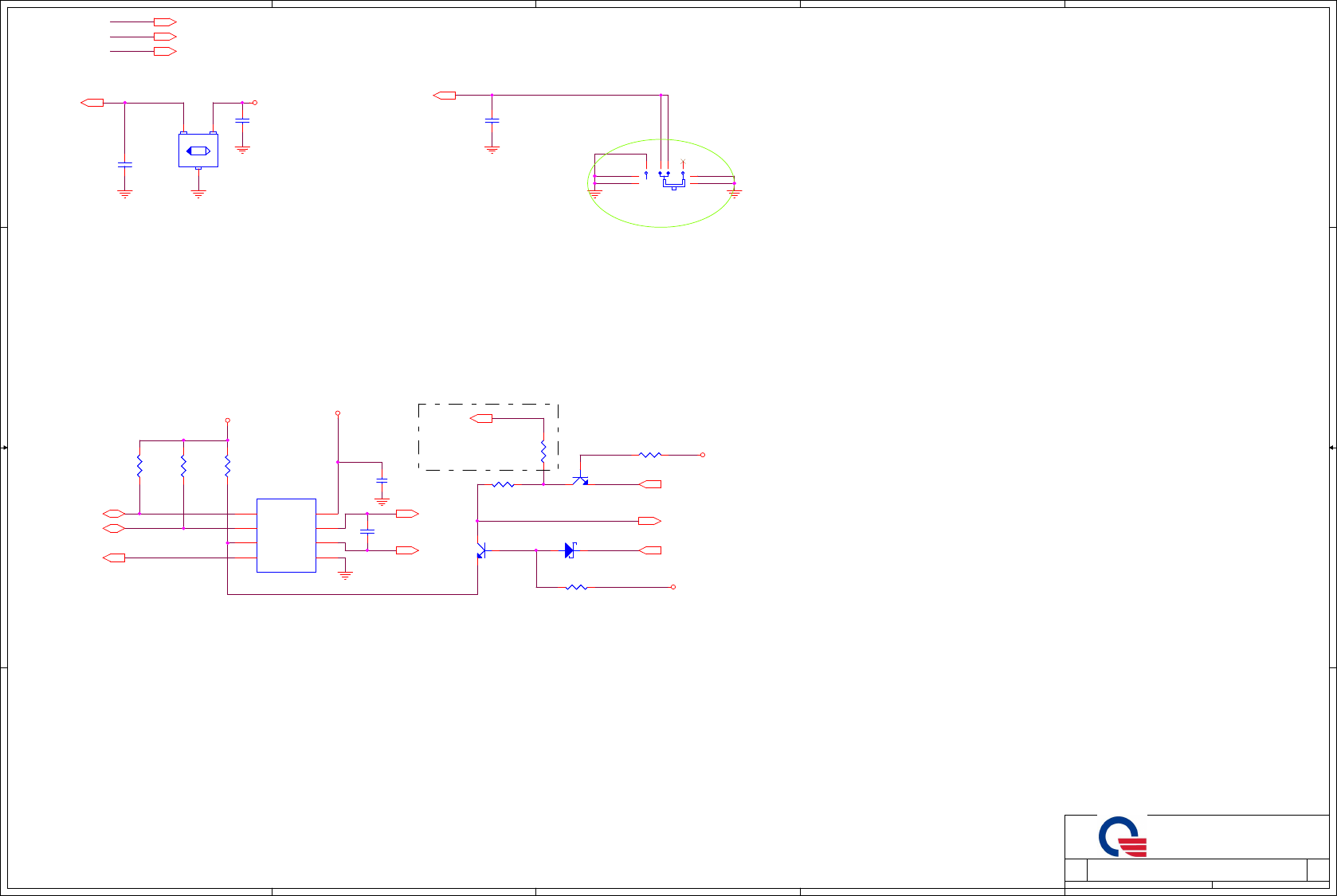Select the Schottky diode symbol
1337x896 pixels.
[570, 550]
